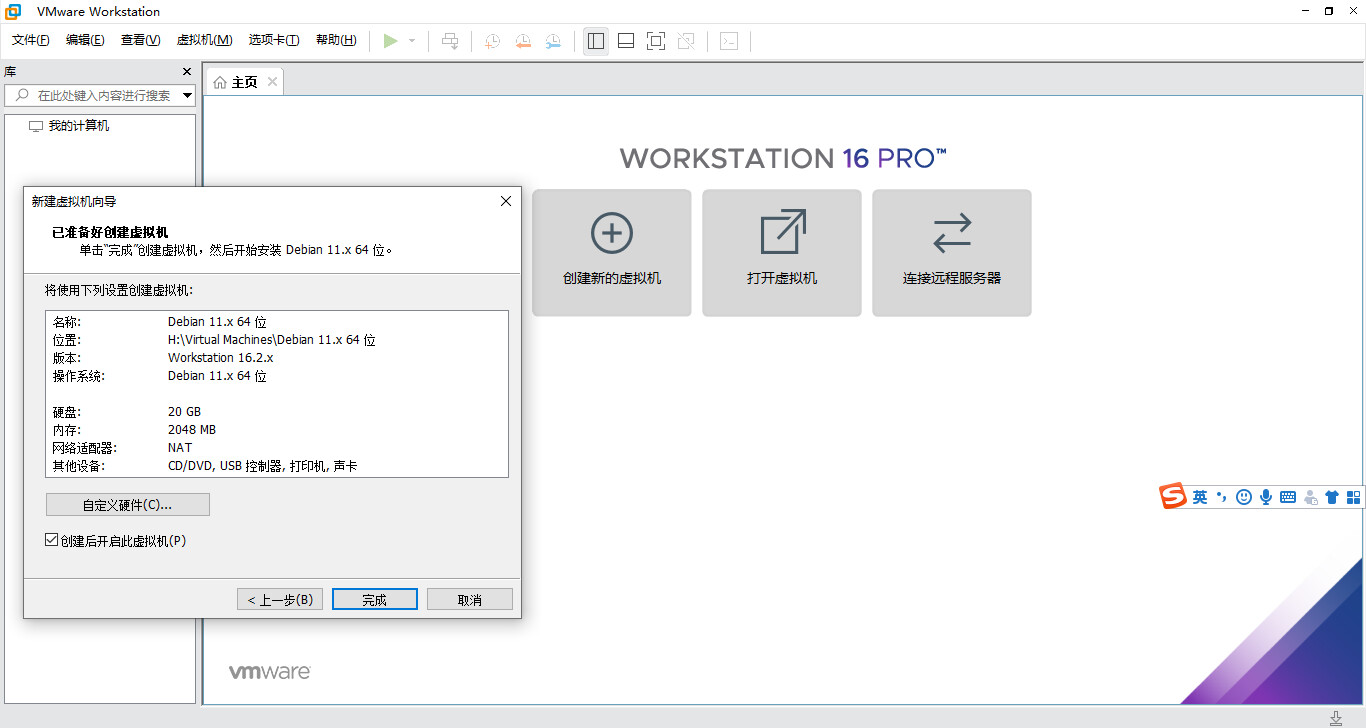1366x728 pixels.
Task: Open the 查看(V) menu
Action: coord(140,40)
